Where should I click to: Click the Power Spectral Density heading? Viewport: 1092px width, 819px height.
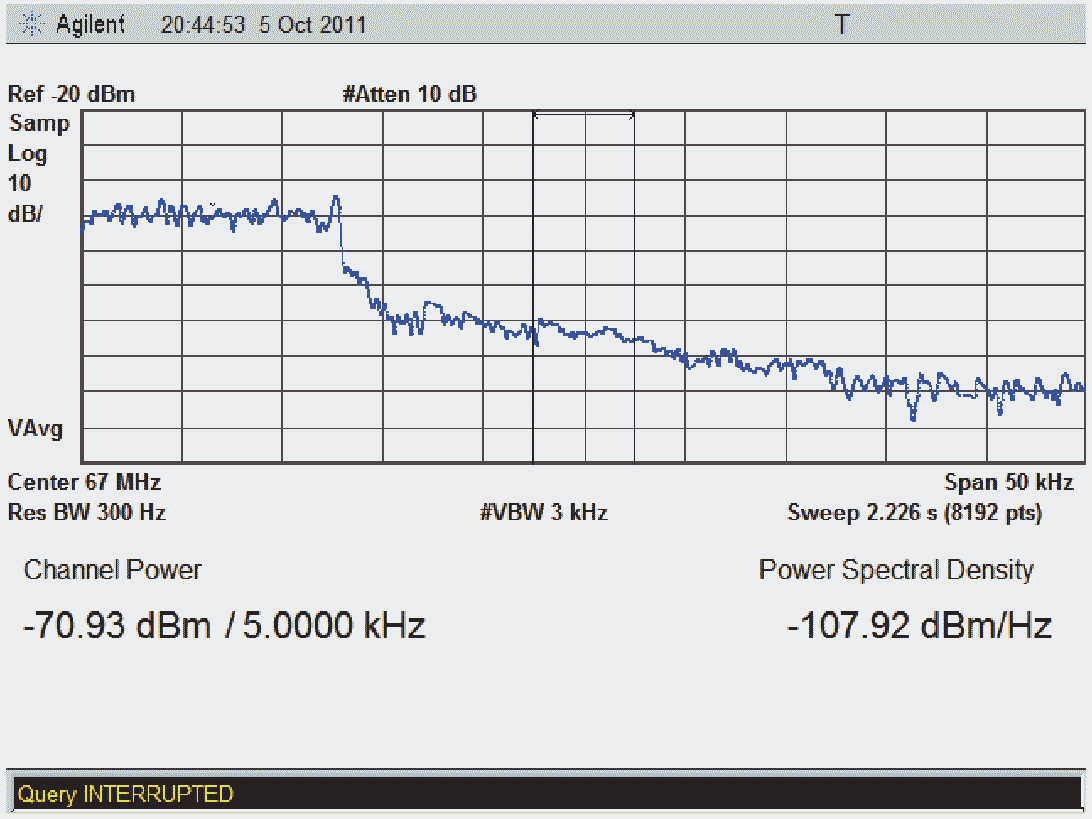[x=896, y=570]
